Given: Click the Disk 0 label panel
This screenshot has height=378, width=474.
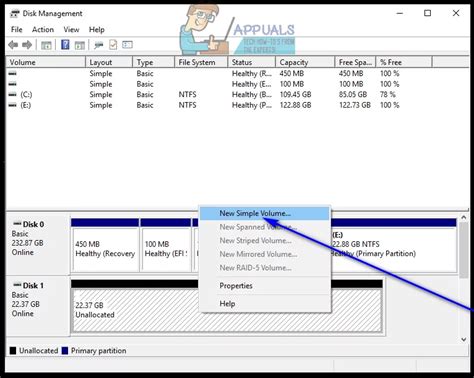Looking at the screenshot, I should tap(38, 245).
